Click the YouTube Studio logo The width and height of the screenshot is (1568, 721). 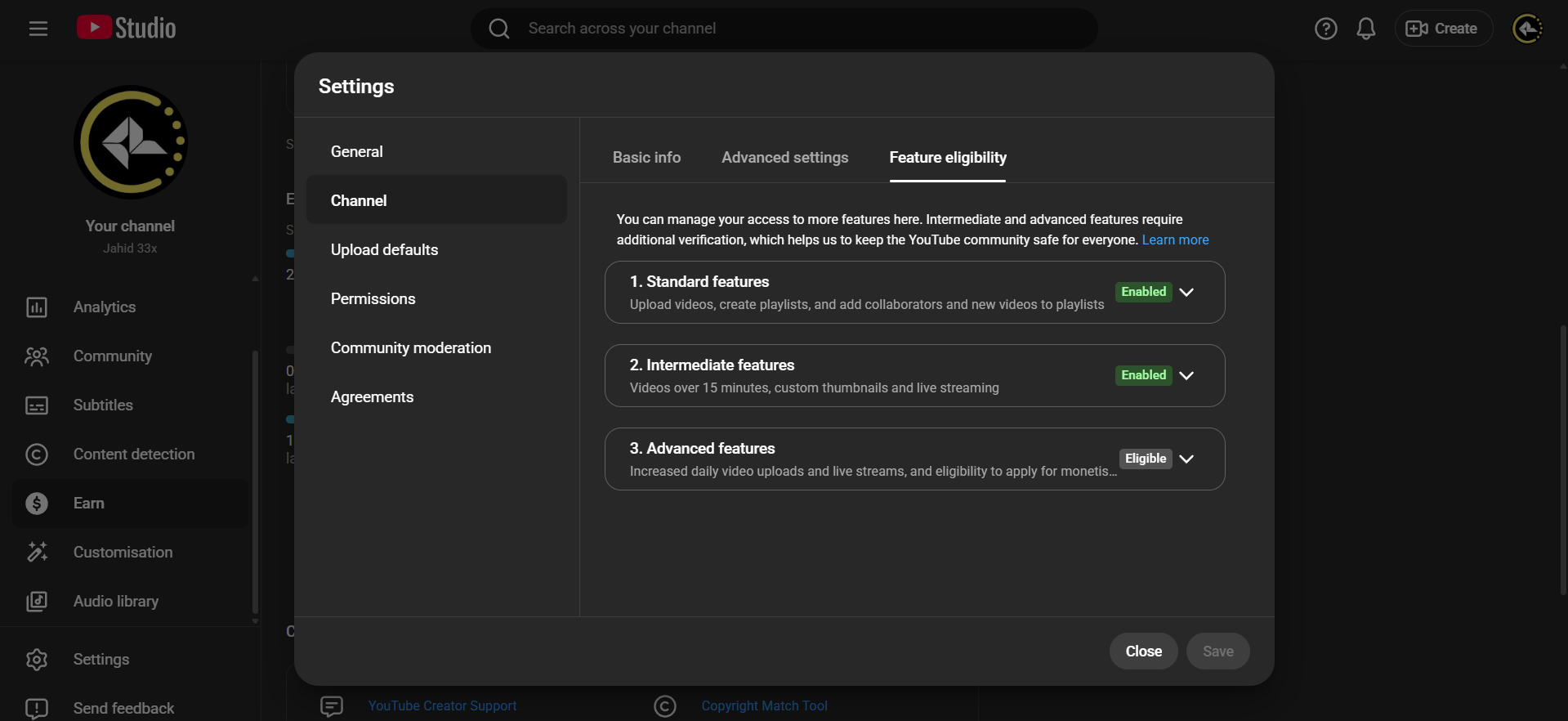tap(127, 29)
